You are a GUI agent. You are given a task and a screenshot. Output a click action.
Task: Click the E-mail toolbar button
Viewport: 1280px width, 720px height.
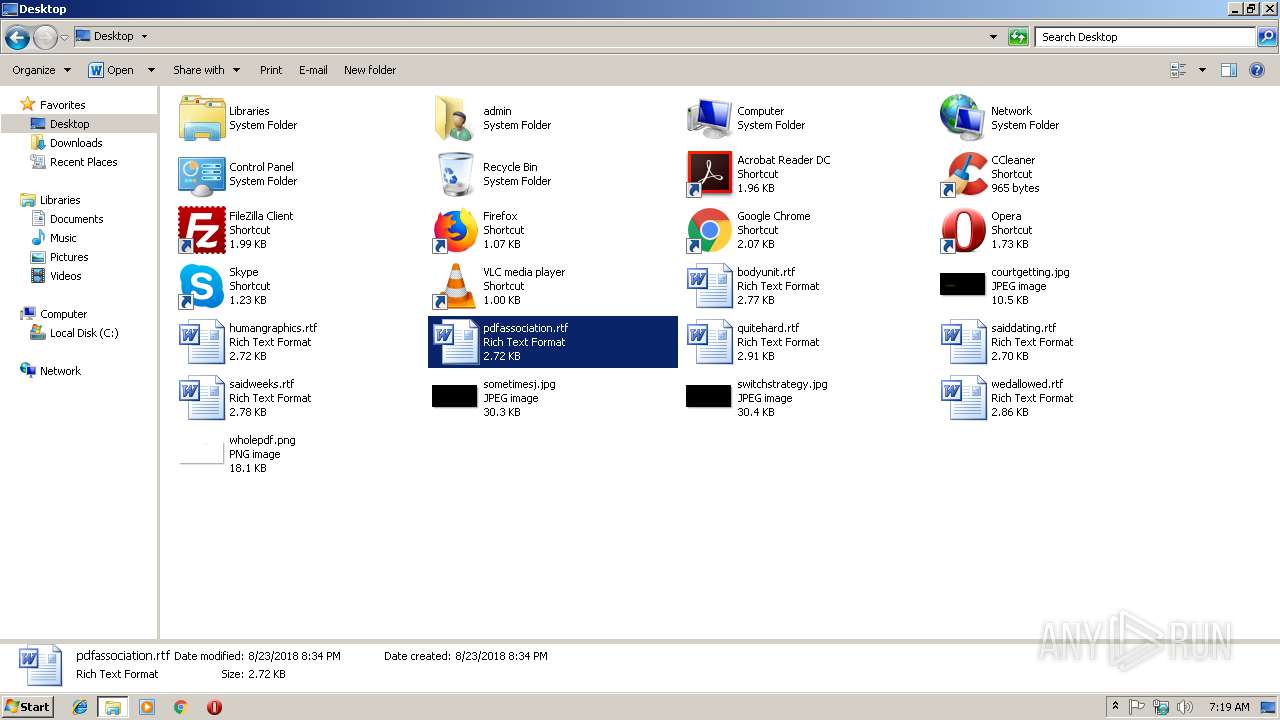313,70
